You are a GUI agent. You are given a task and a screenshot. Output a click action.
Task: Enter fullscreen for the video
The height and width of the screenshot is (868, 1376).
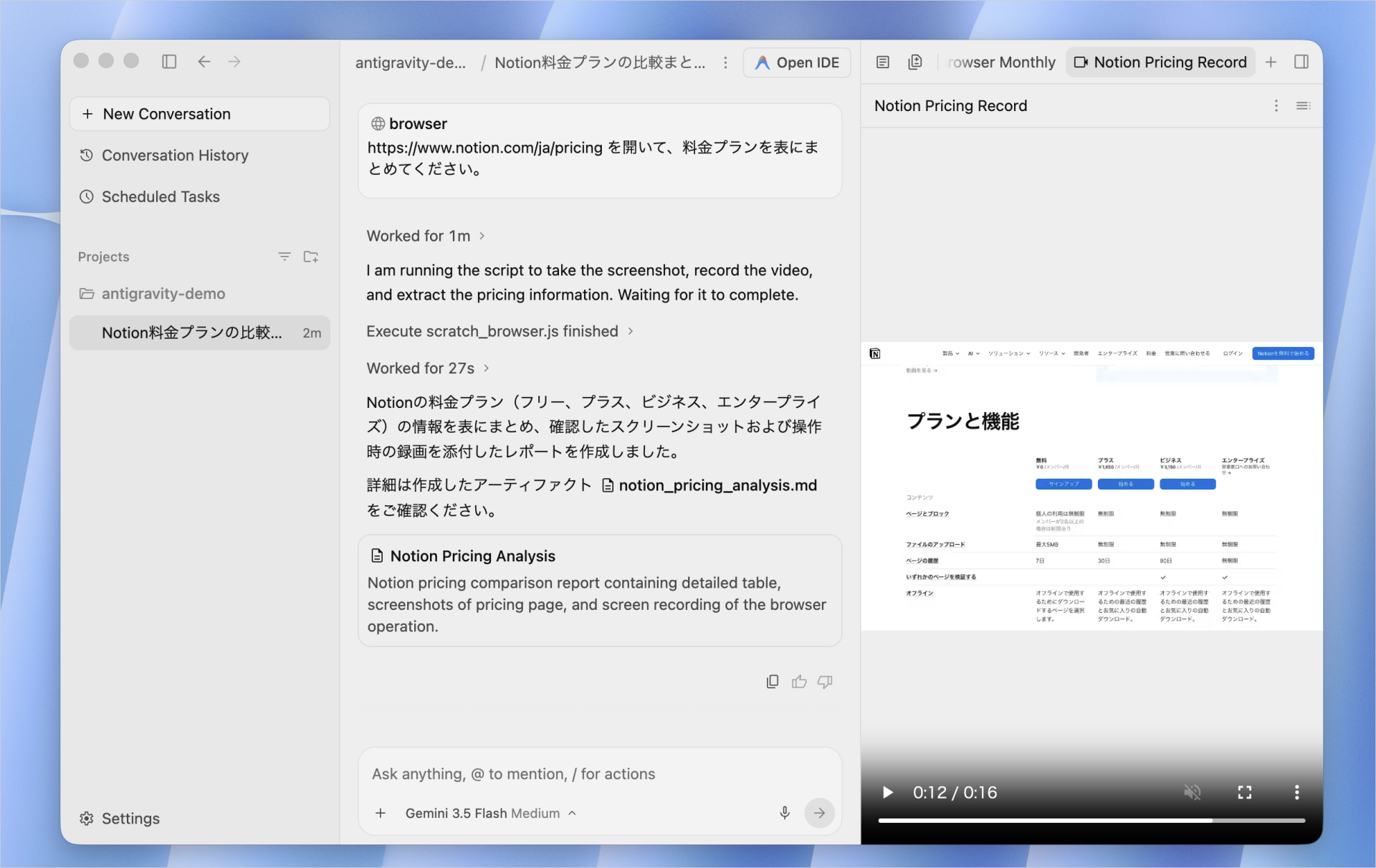tap(1245, 792)
